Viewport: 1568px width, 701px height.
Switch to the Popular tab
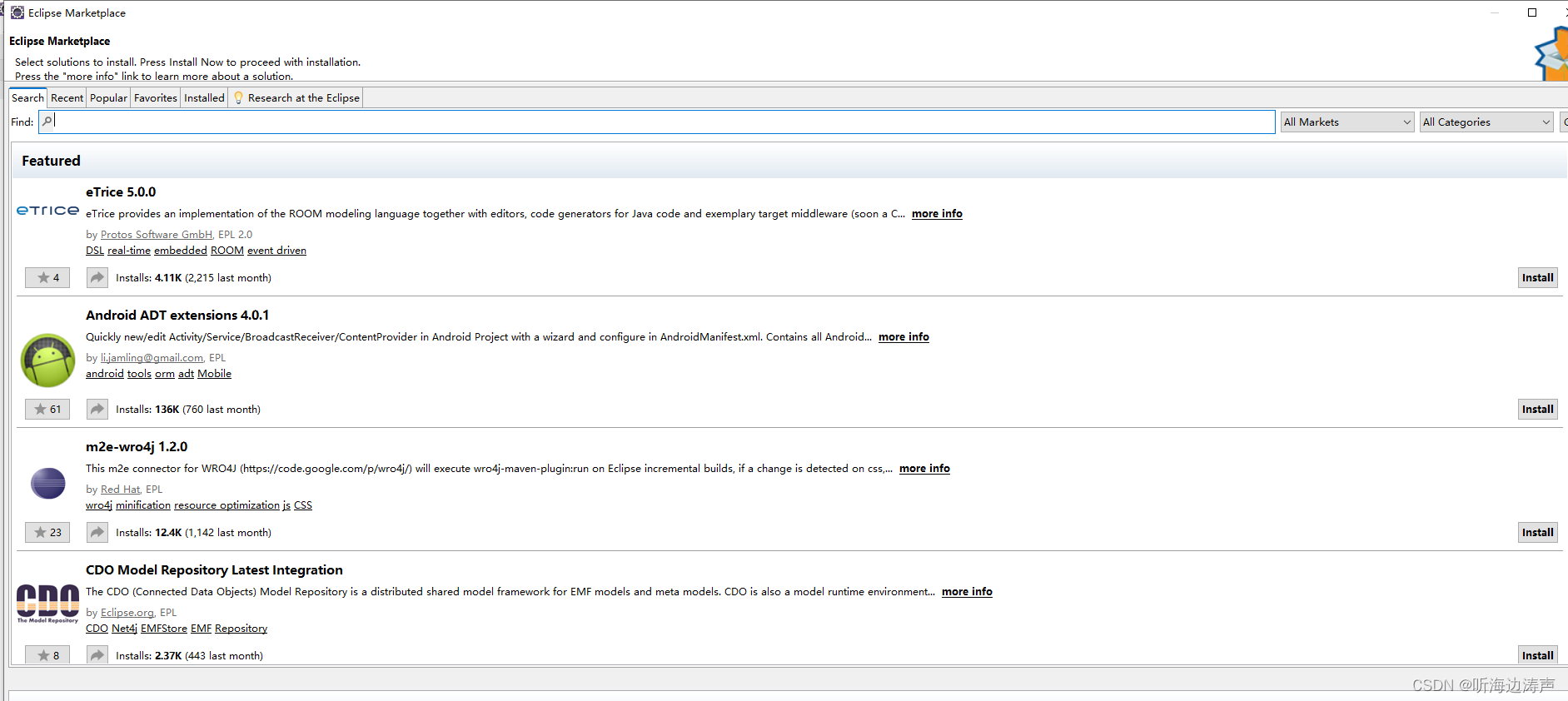(108, 97)
